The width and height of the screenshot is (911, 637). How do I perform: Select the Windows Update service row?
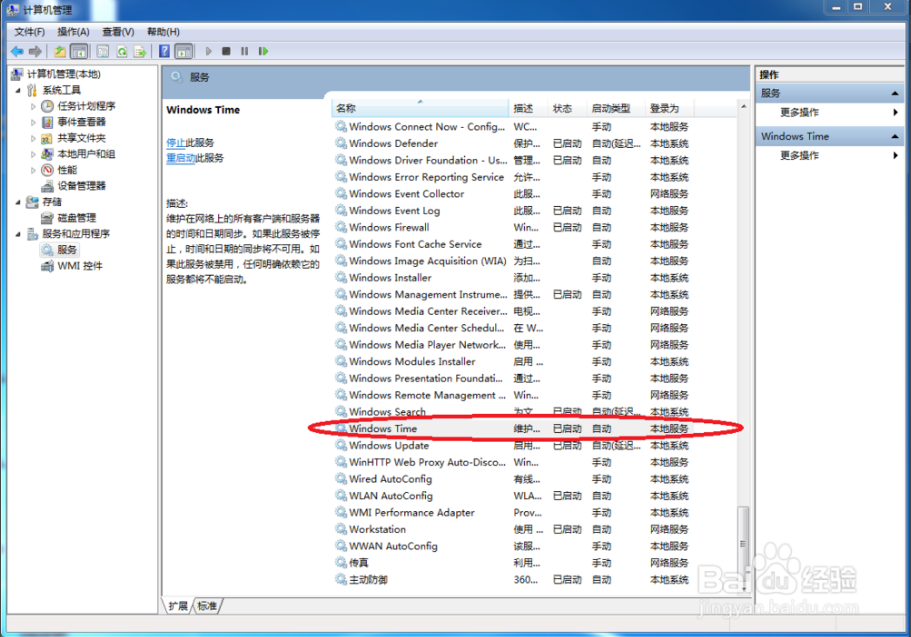(512, 446)
